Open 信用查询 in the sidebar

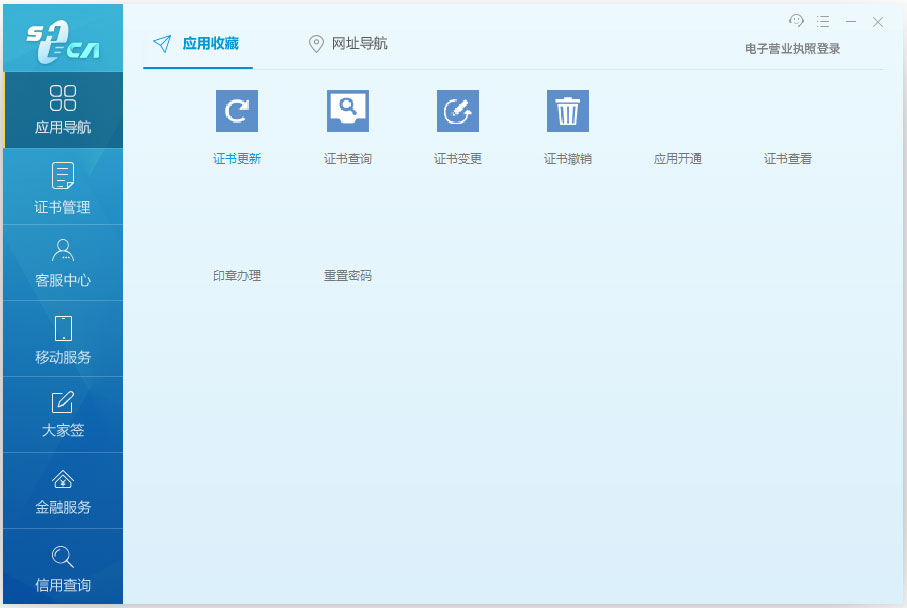(x=63, y=567)
